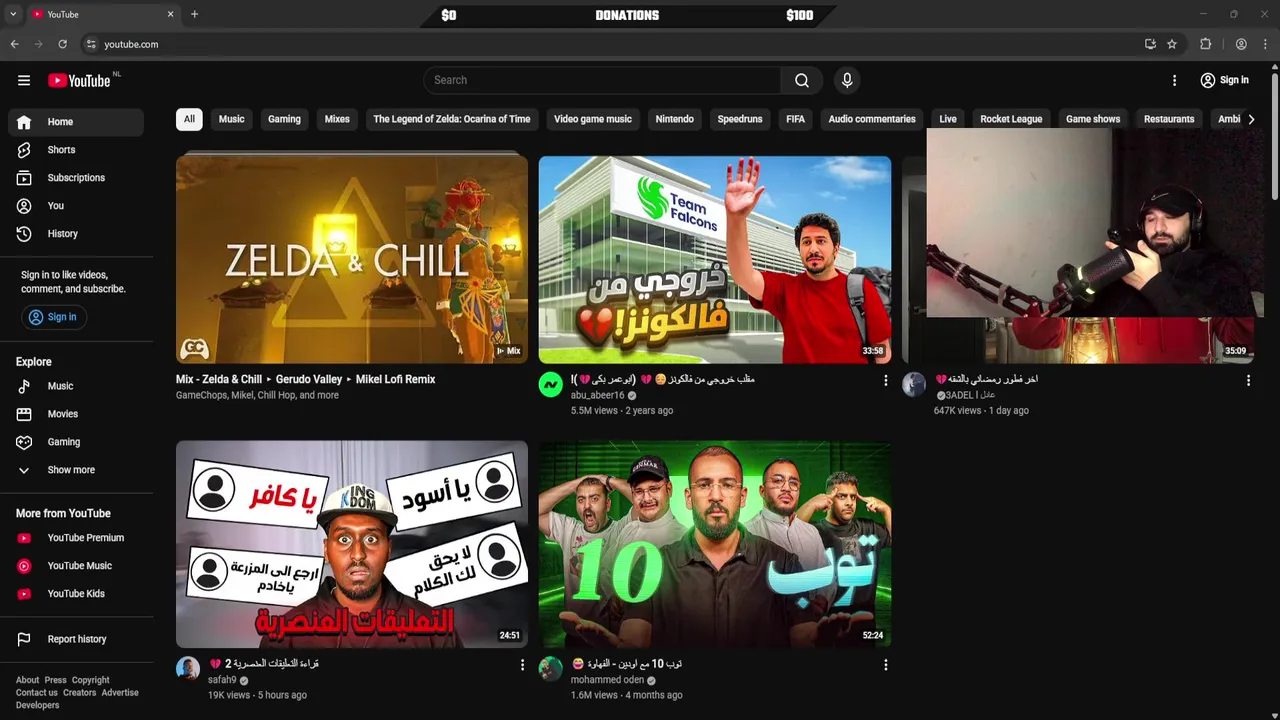Open Gaming under Explore
The height and width of the screenshot is (720, 1280).
pos(76,442)
